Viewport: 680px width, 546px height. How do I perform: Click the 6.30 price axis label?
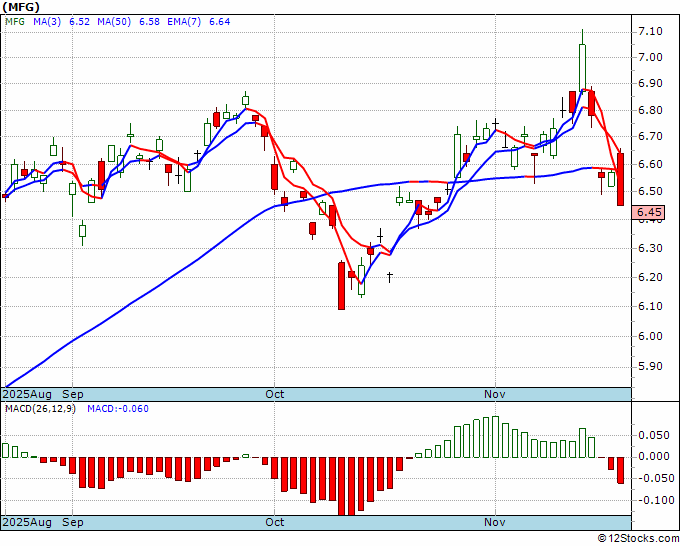click(650, 248)
